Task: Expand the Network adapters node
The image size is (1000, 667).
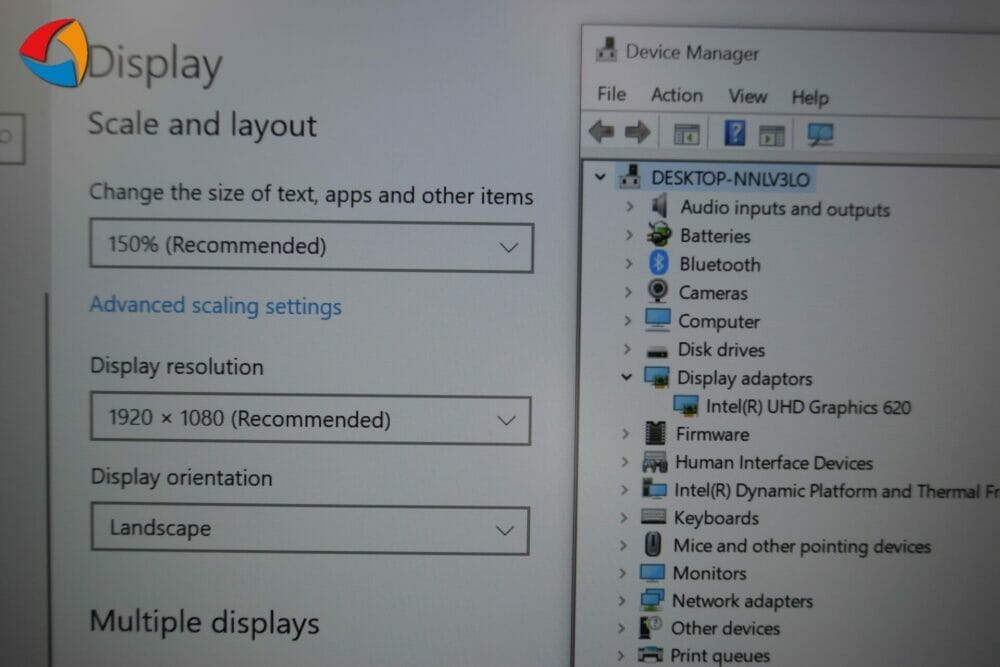Action: coord(622,600)
